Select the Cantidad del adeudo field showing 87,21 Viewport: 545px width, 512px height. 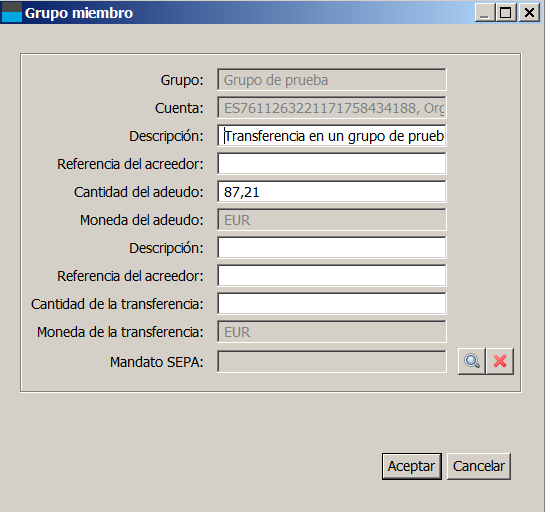(x=332, y=192)
